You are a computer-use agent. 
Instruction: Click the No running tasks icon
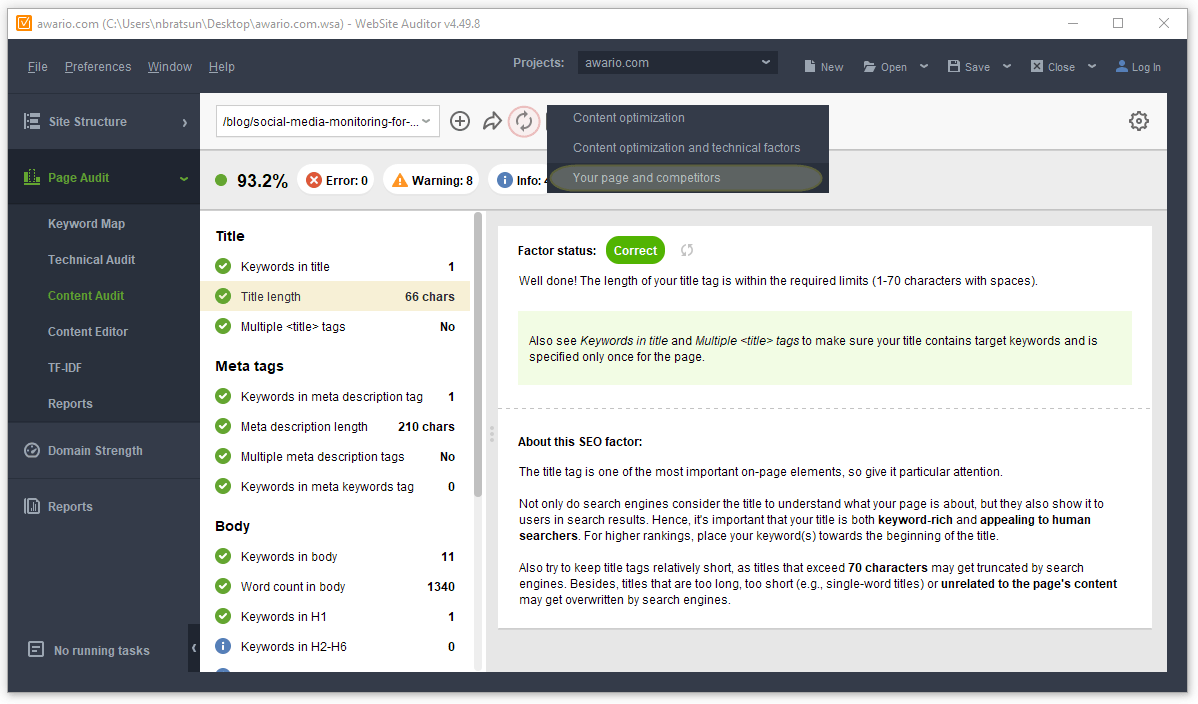click(35, 650)
